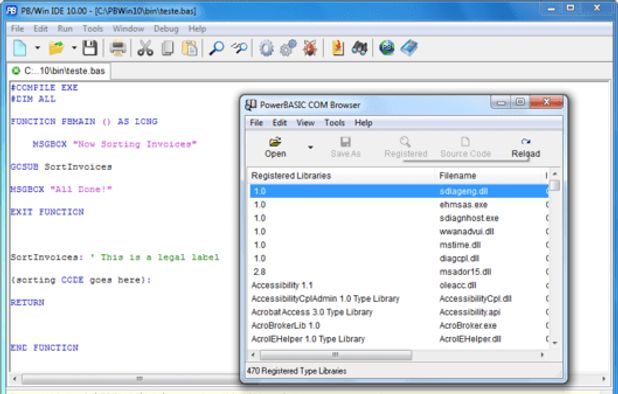Click the Open button in COM Browser toolbar
This screenshot has width=618, height=394.
pyautogui.click(x=275, y=147)
